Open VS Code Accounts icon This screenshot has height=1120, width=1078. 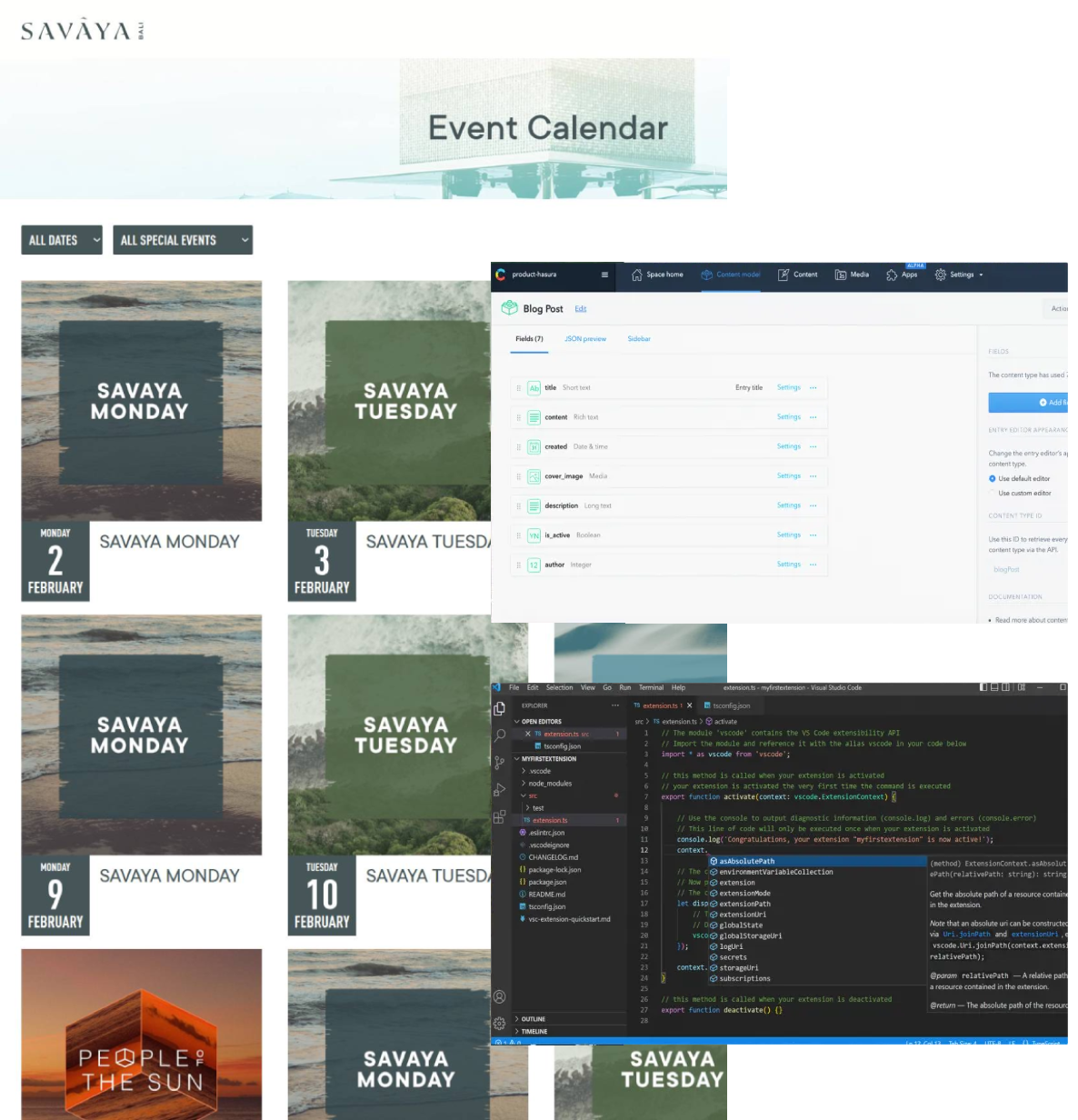pyautogui.click(x=499, y=996)
